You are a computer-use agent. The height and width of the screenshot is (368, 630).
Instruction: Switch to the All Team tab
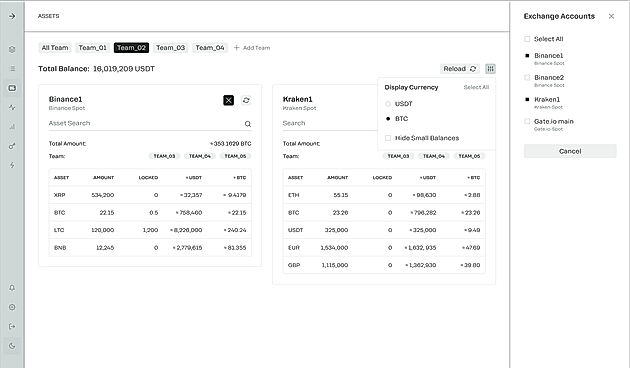55,48
